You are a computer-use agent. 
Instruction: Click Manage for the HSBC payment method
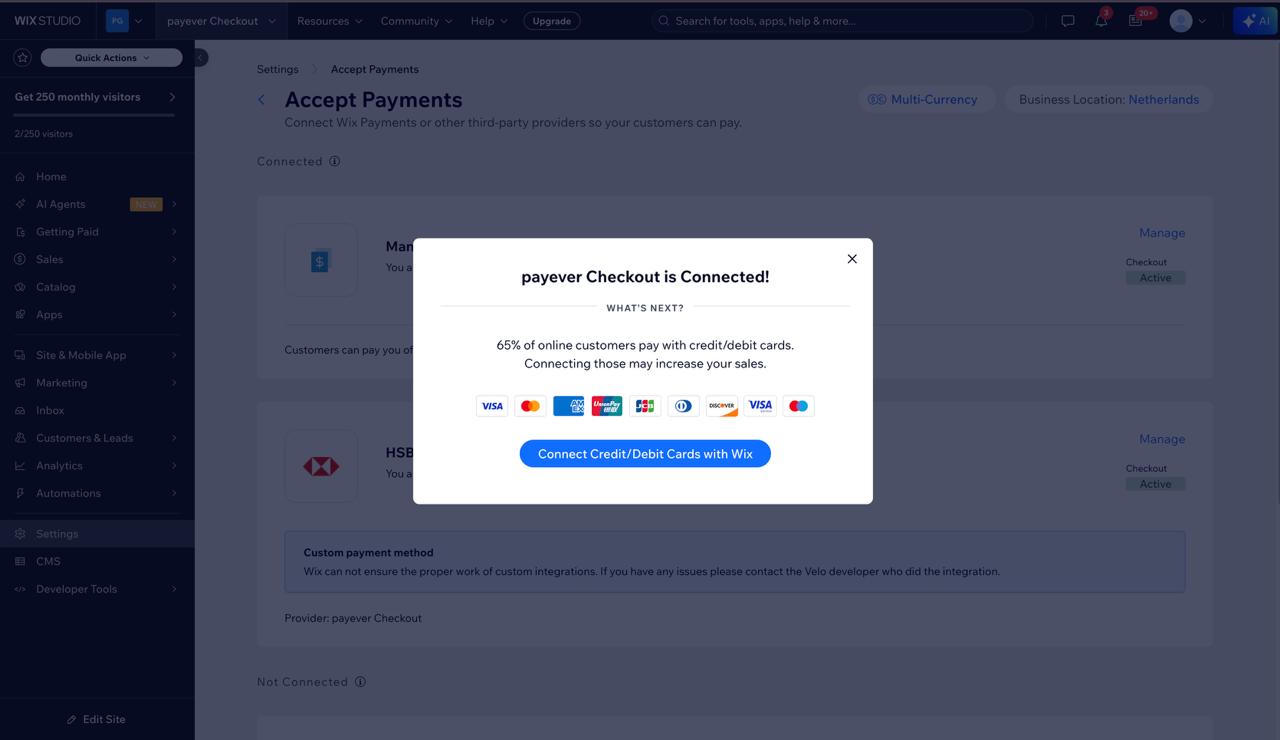1162,439
